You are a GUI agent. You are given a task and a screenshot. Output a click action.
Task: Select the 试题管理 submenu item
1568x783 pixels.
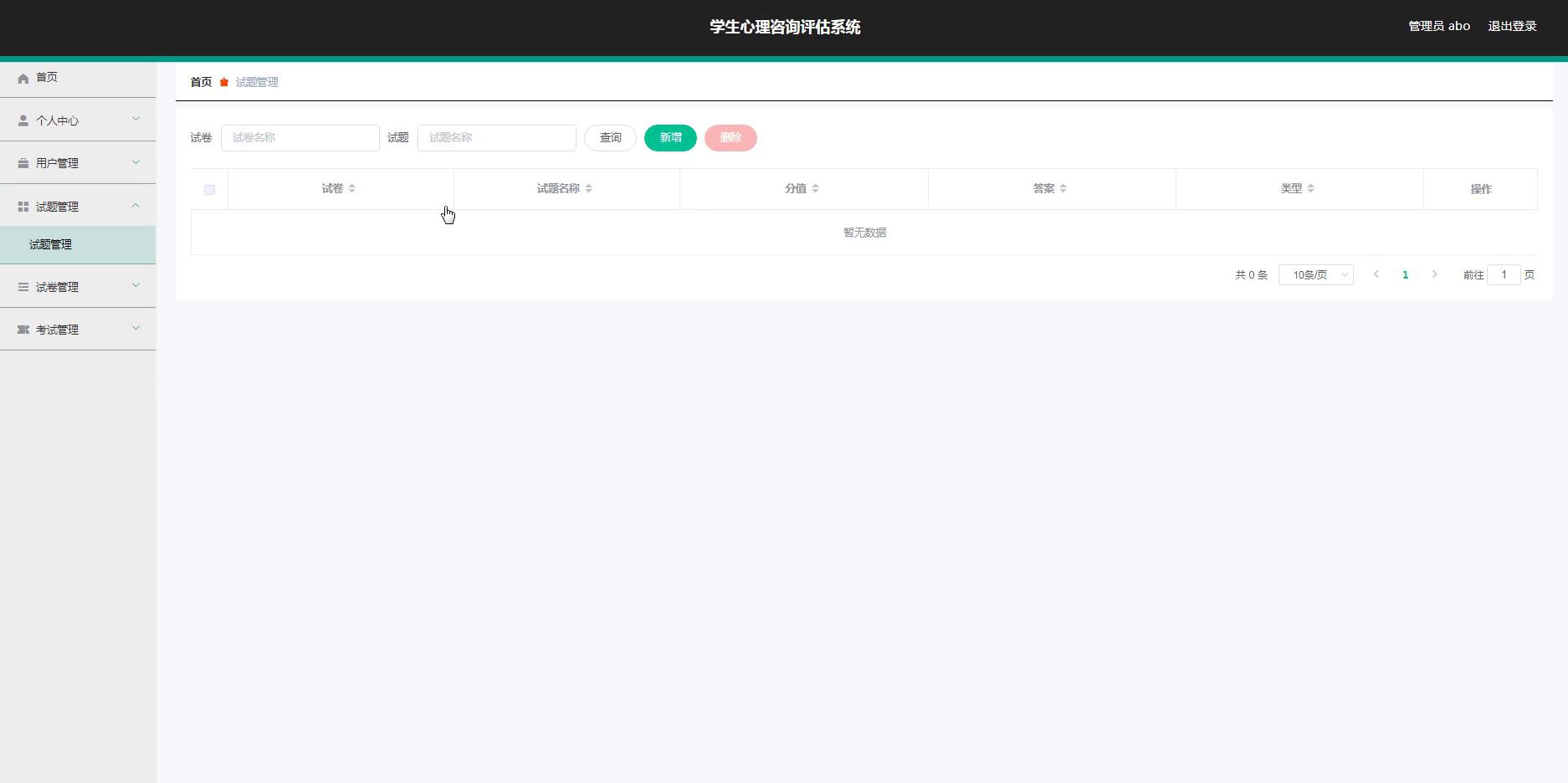click(x=51, y=244)
